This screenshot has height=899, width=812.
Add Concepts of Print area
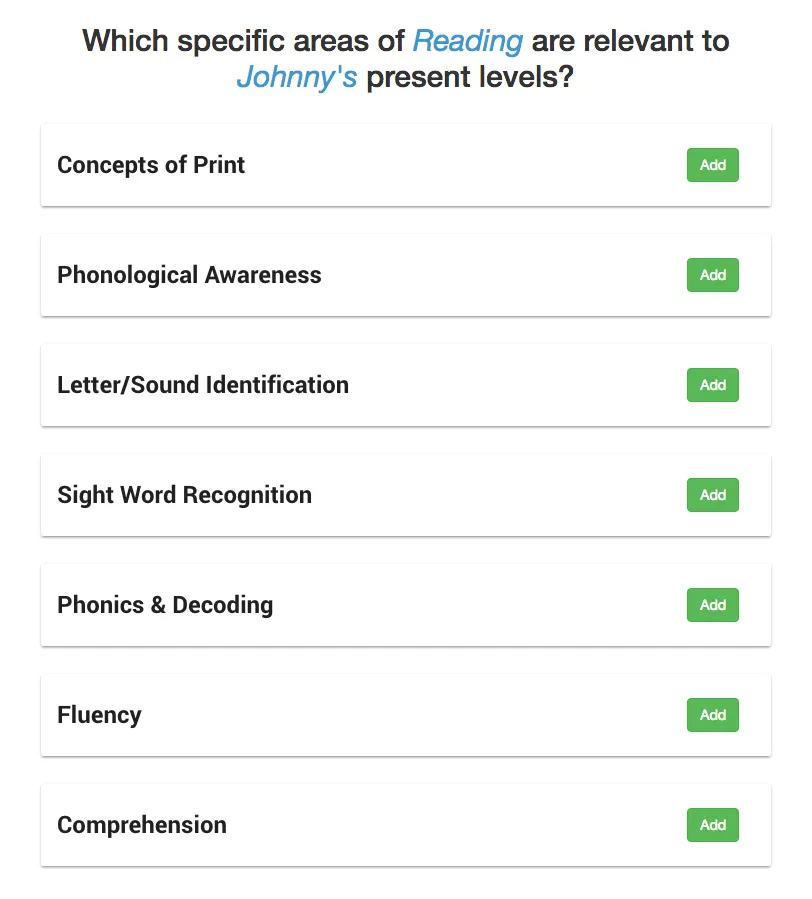point(712,165)
